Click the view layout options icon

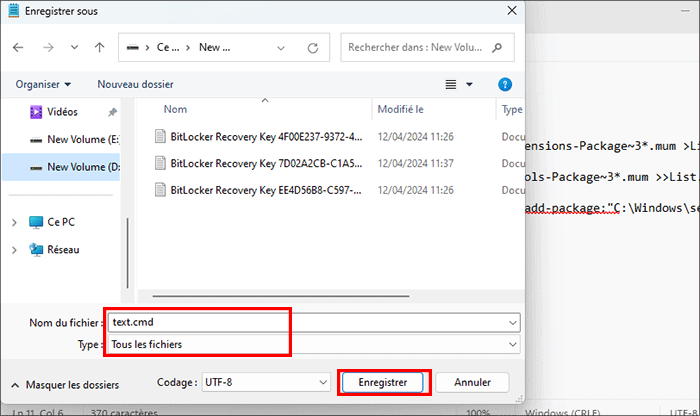point(452,85)
